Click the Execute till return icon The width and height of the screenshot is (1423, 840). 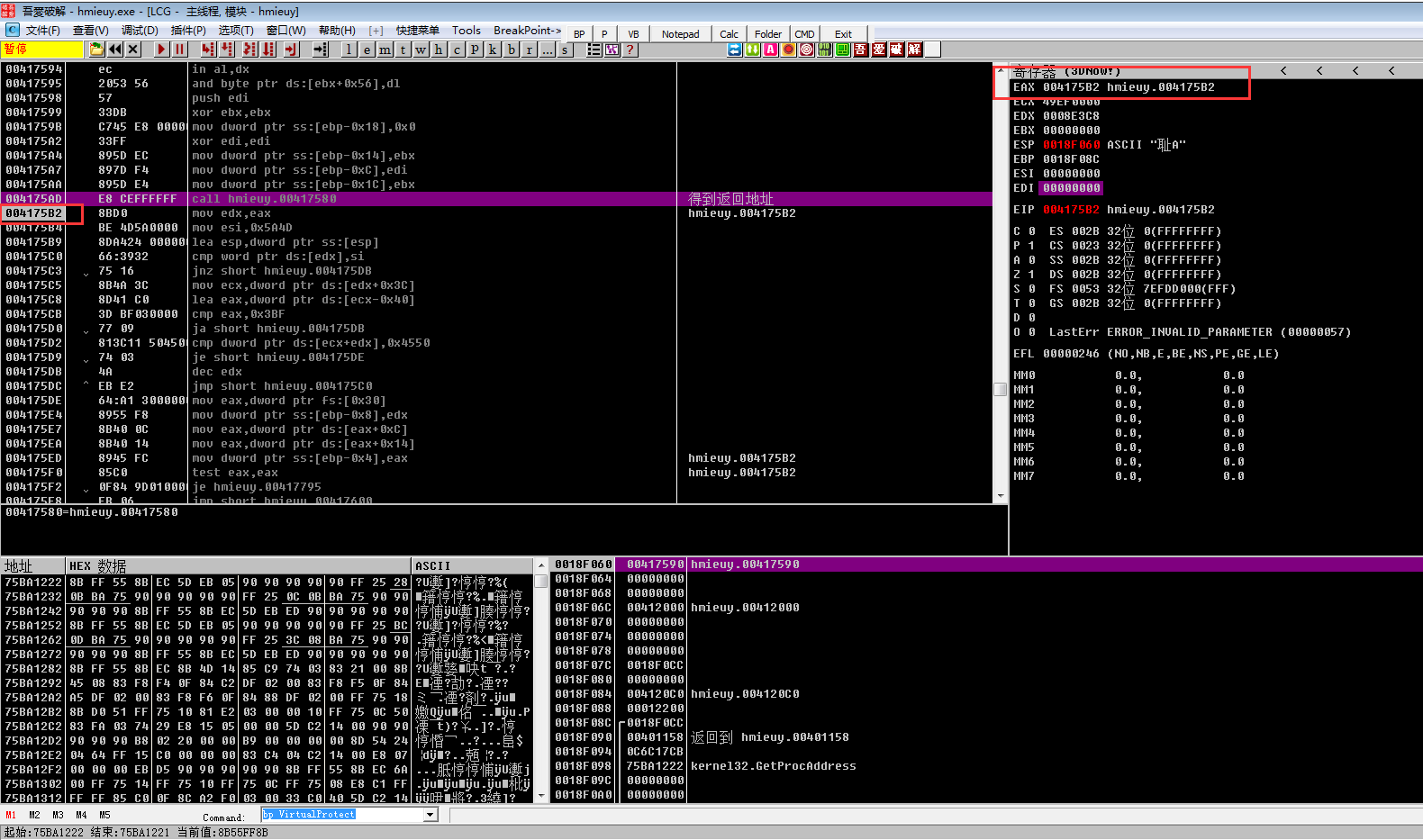point(291,50)
